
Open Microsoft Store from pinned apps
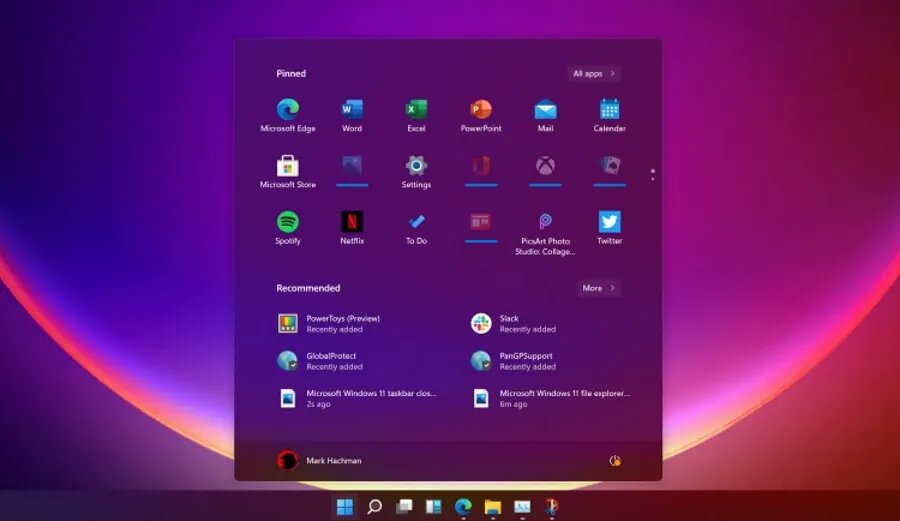pyautogui.click(x=288, y=172)
